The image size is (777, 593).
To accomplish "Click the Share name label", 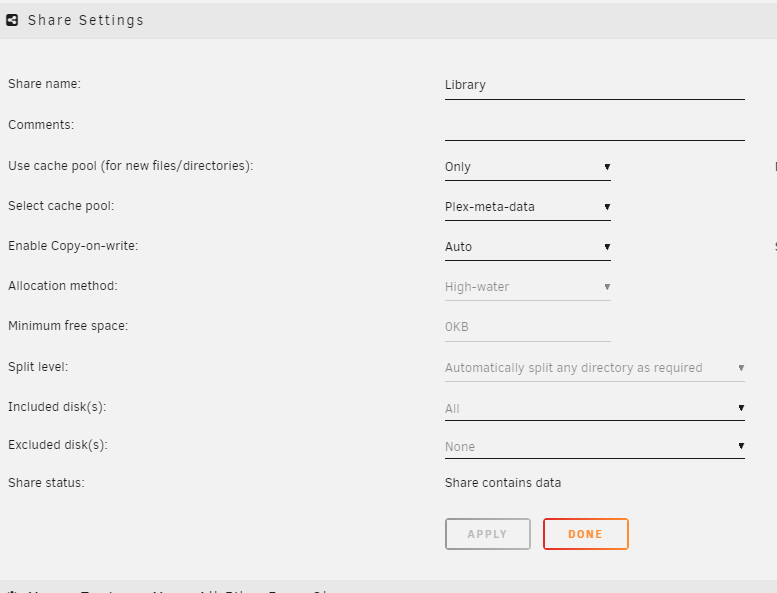I will click(44, 84).
